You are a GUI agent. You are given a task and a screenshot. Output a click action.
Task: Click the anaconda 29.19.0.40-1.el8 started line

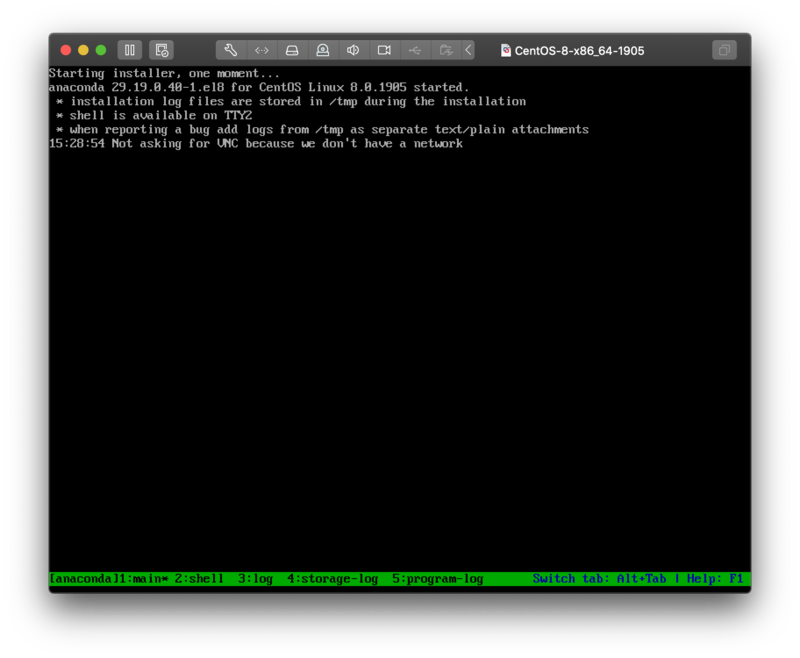pos(259,87)
